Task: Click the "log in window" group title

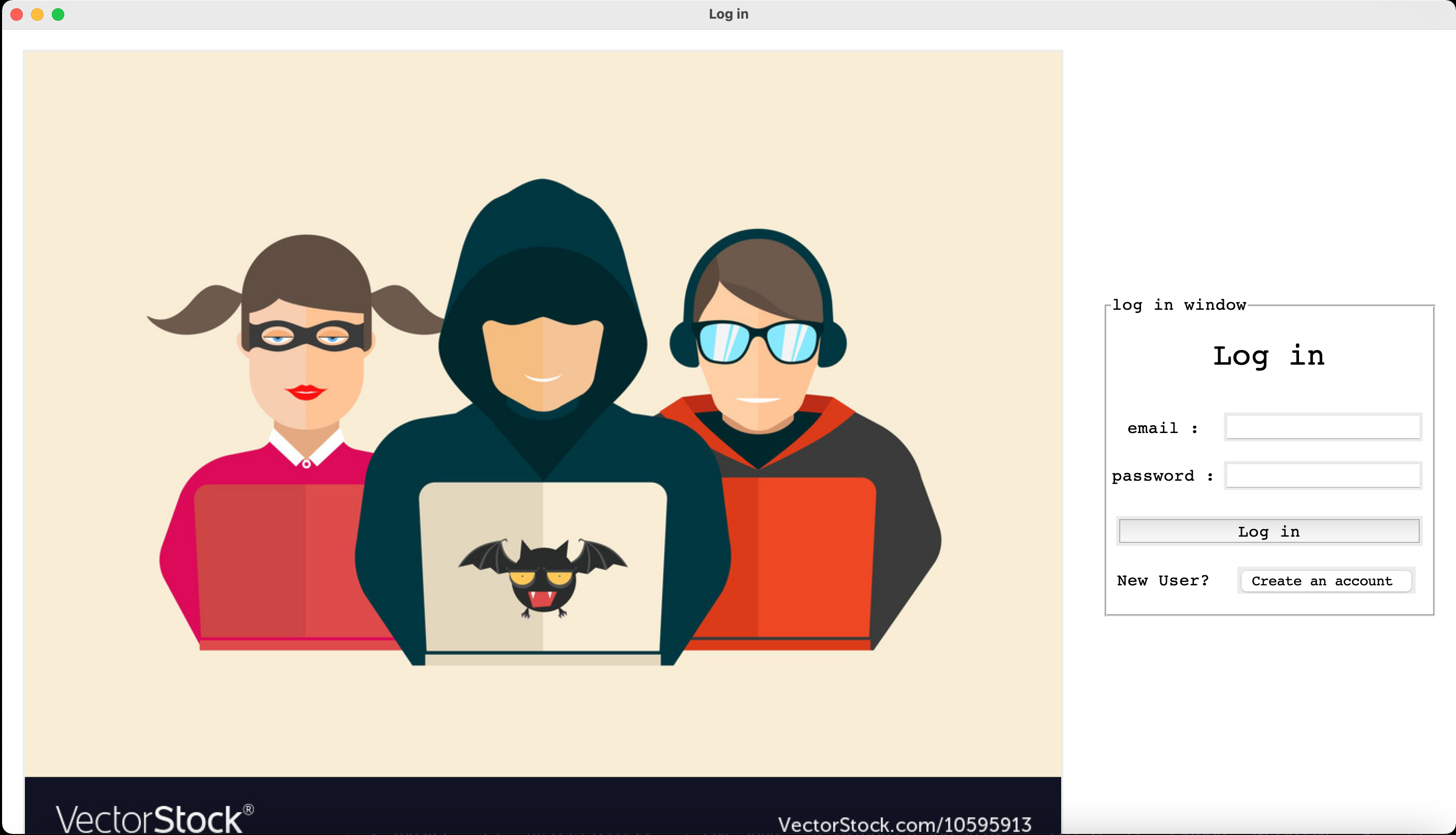Action: tap(1178, 305)
